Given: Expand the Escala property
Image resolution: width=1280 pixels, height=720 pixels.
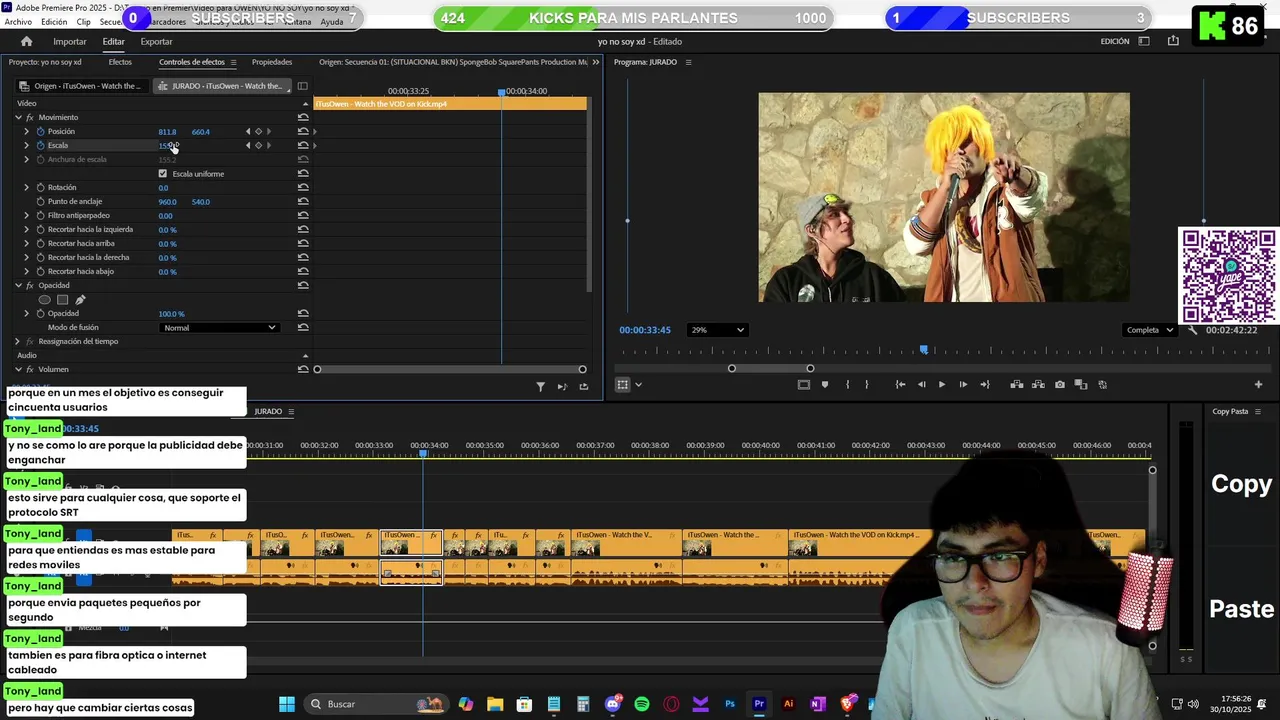Looking at the screenshot, I should [x=27, y=145].
